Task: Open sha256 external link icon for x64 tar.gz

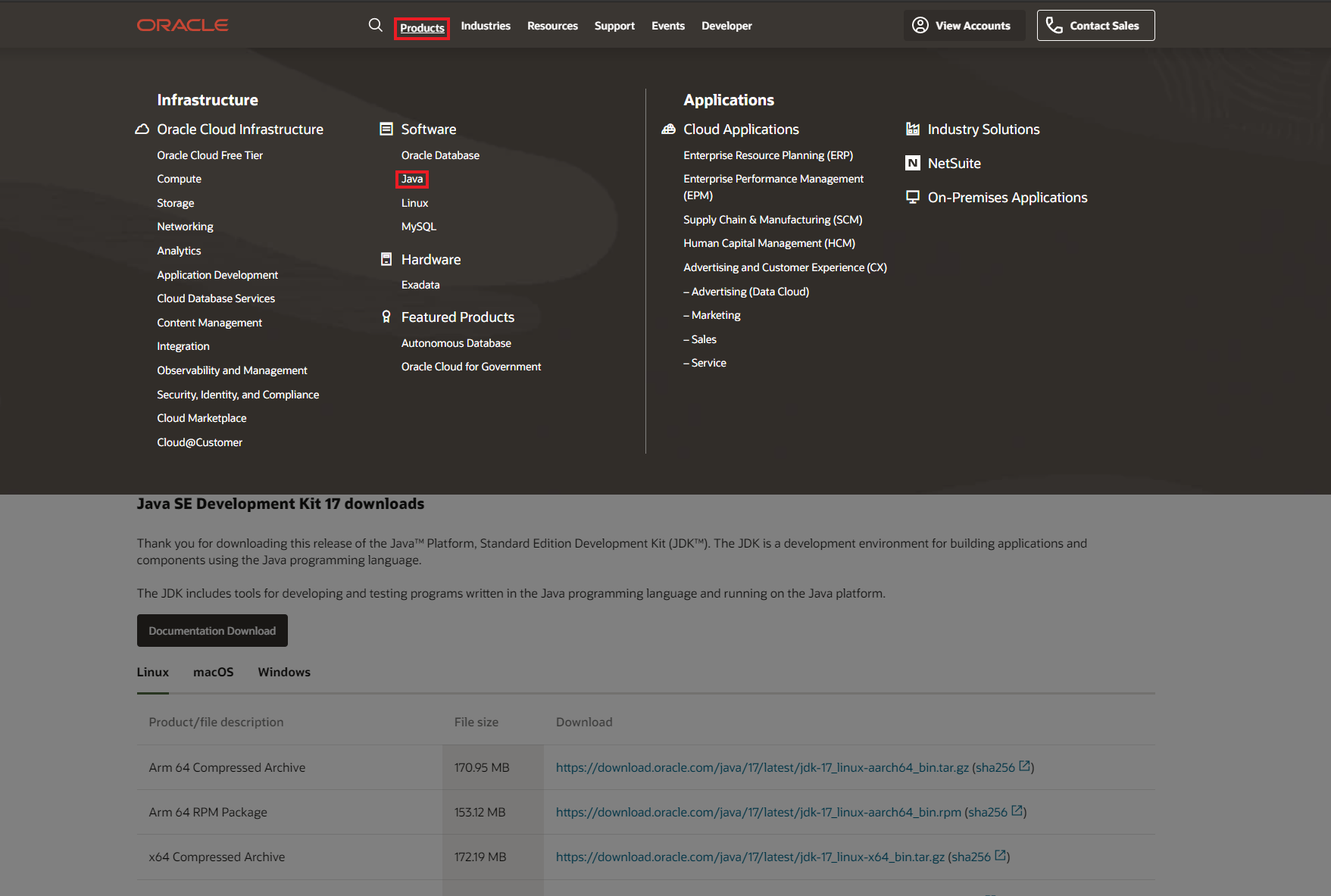Action: 1000,855
